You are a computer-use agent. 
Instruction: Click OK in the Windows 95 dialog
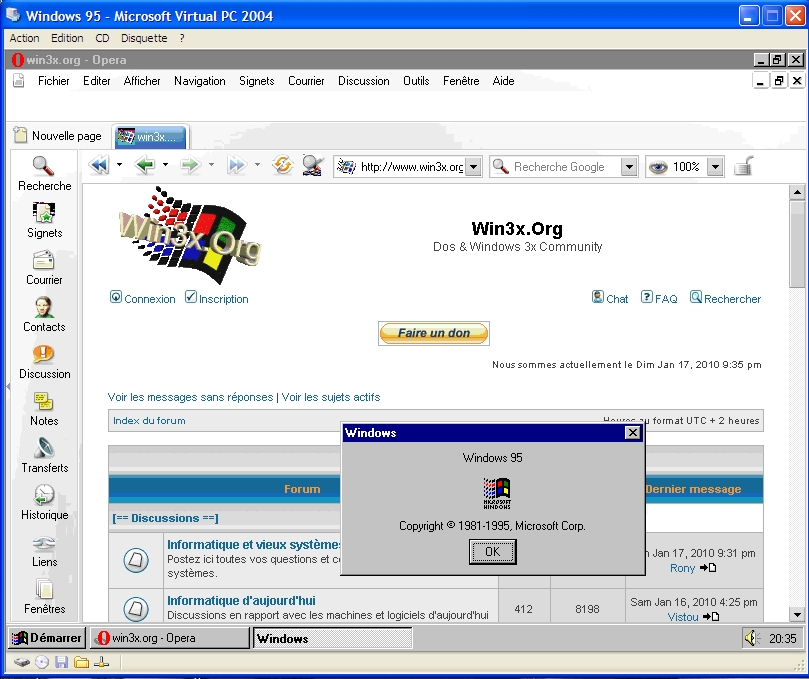tap(492, 552)
